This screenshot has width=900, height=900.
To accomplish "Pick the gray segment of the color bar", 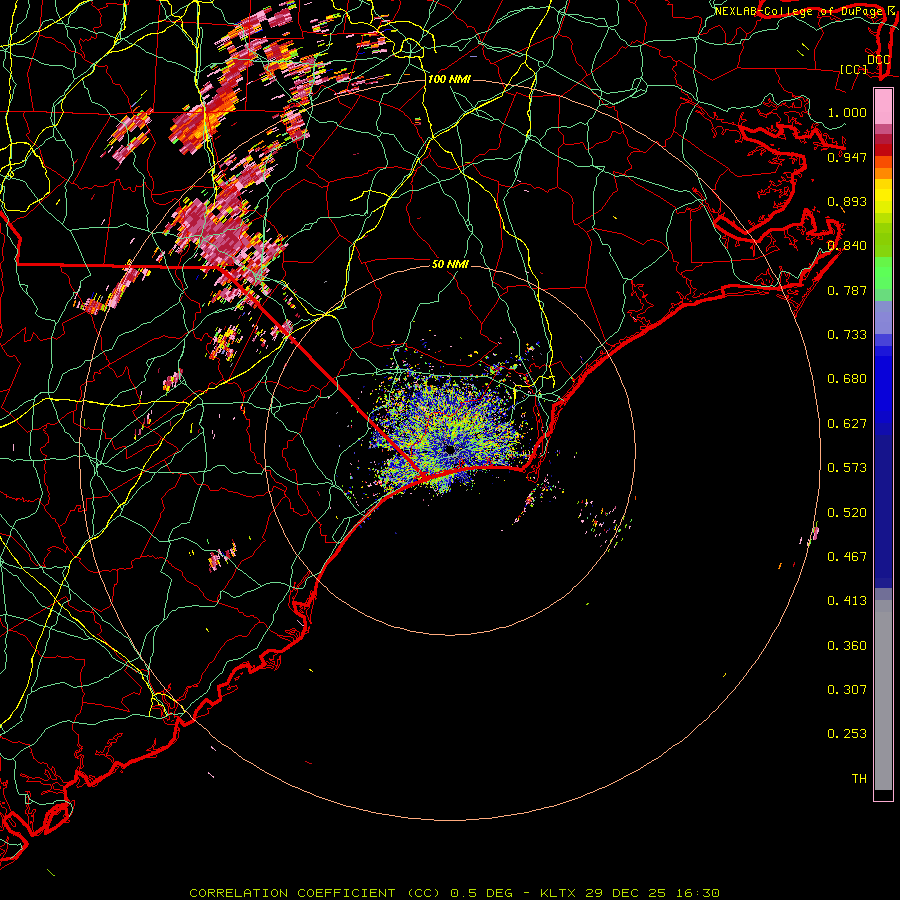I will [x=883, y=695].
